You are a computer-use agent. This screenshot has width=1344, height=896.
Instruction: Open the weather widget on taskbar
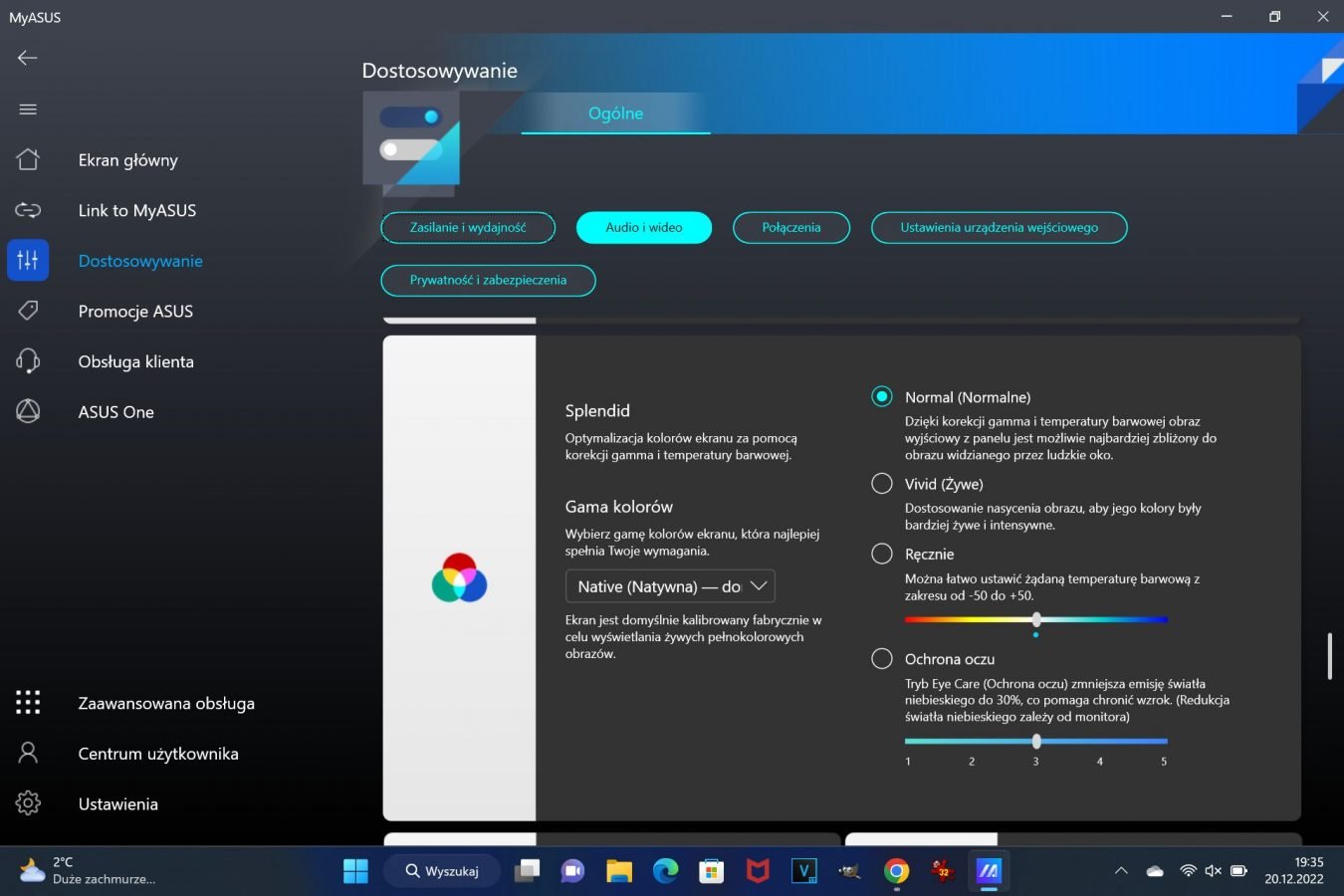pos(89,871)
